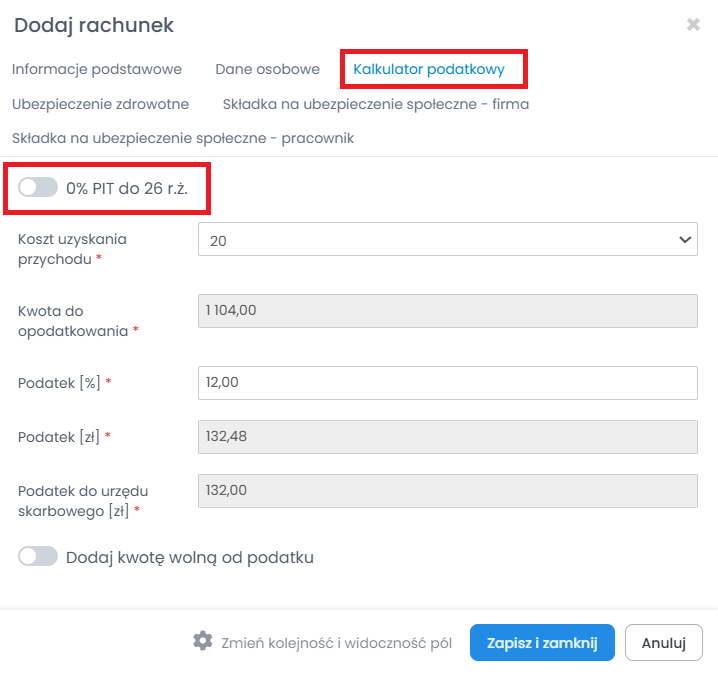Select the Podatek [zł] amount field
The width and height of the screenshot is (718, 675).
(447, 436)
